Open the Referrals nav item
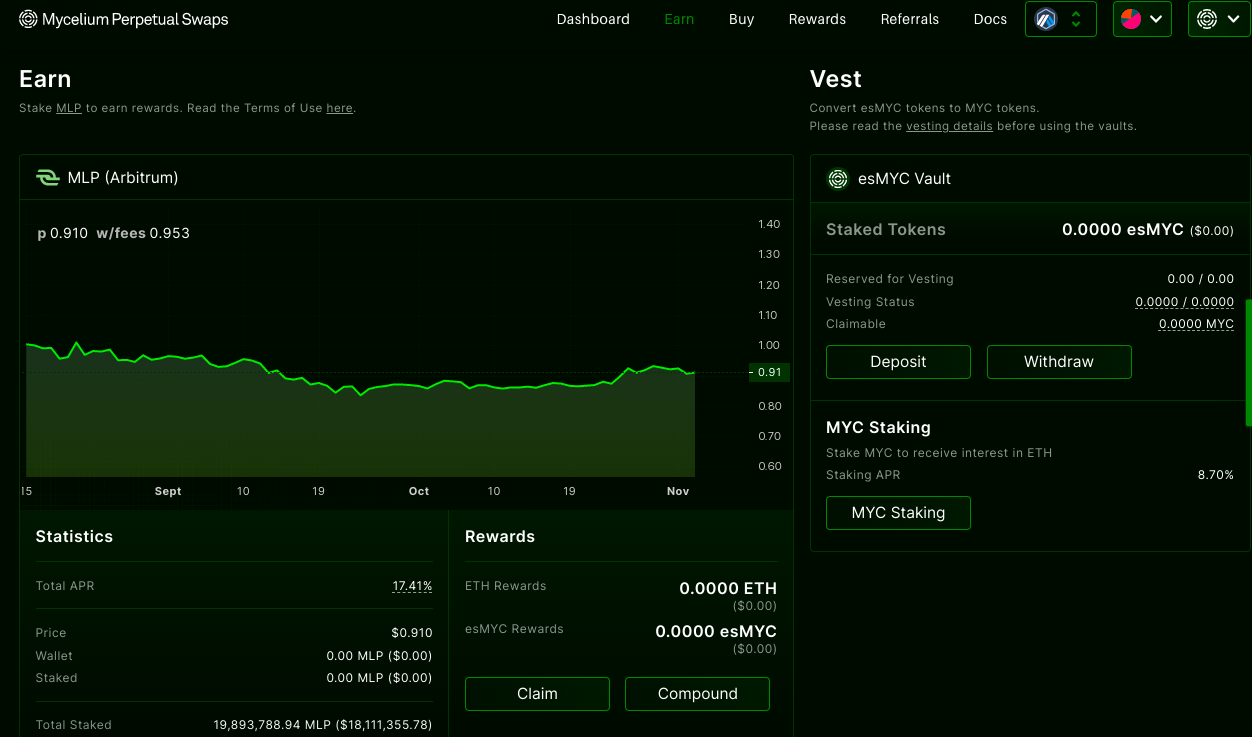 pyautogui.click(x=910, y=19)
